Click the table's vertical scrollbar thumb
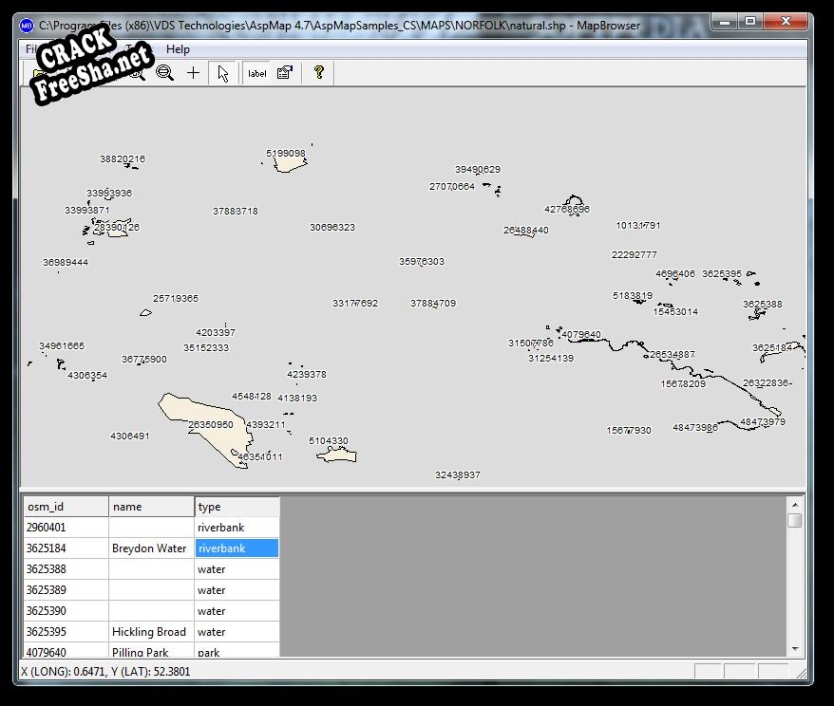Viewport: 834px width, 706px height. [x=795, y=521]
